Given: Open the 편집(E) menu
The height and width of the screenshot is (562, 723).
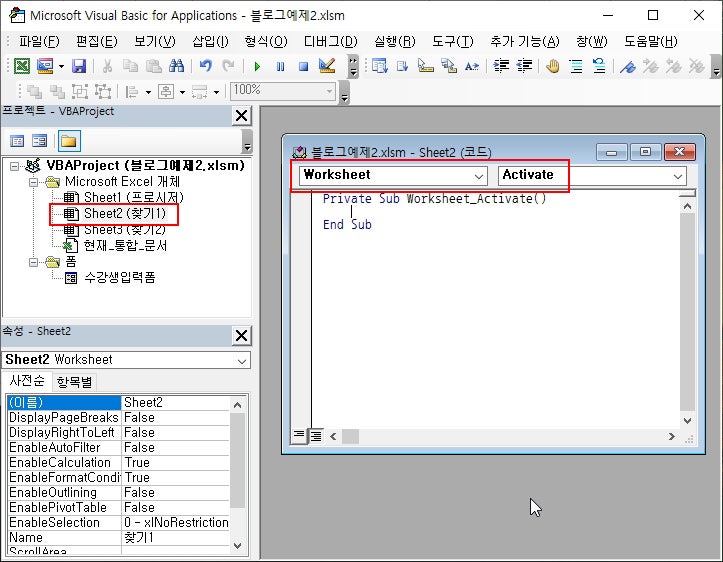Looking at the screenshot, I should coord(97,41).
